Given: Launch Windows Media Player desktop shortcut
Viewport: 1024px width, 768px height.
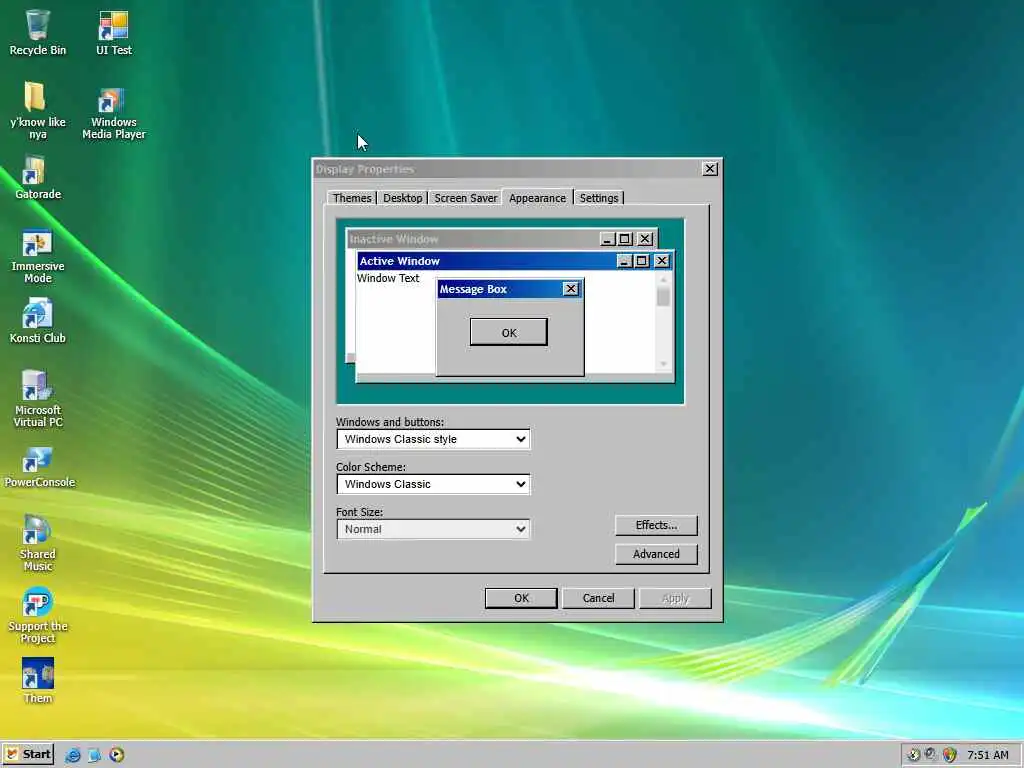Looking at the screenshot, I should pos(114,113).
